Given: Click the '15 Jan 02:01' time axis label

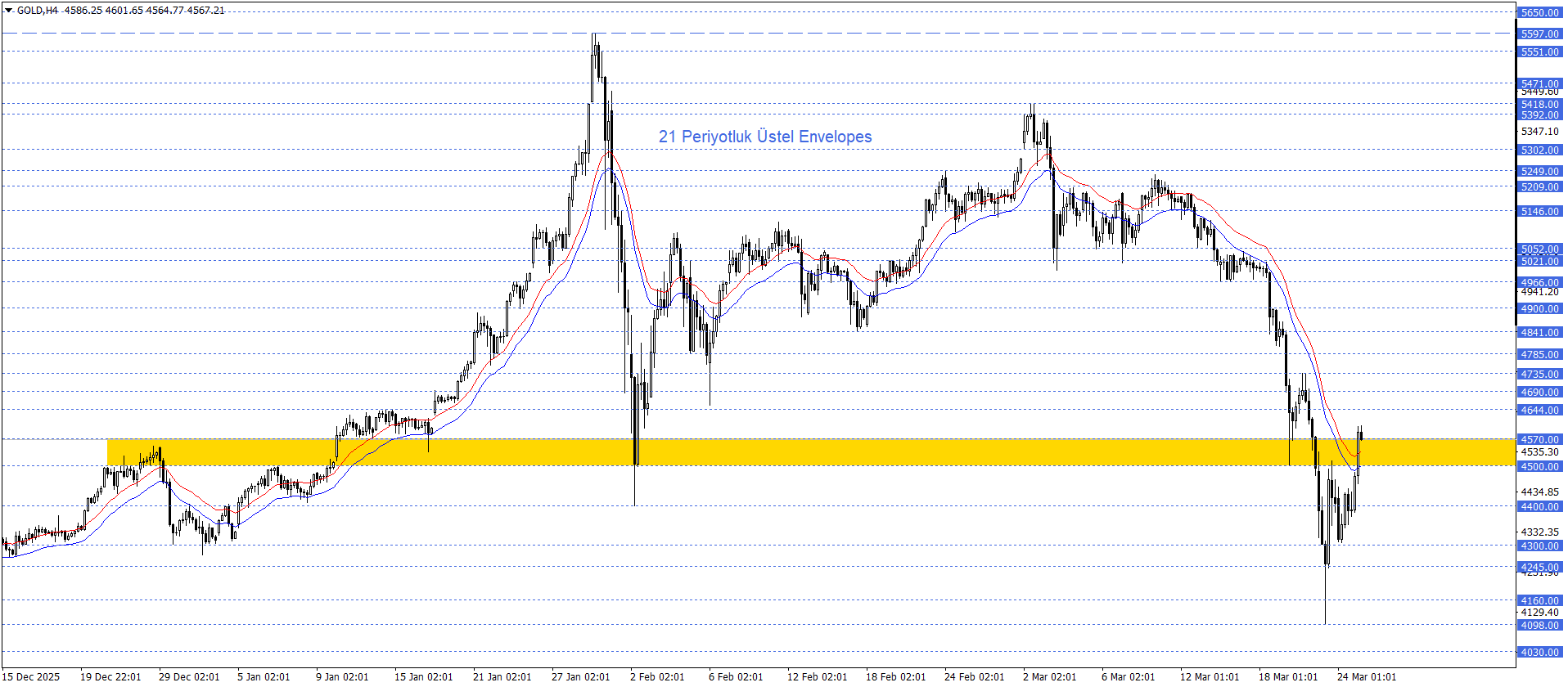Looking at the screenshot, I should tap(423, 677).
